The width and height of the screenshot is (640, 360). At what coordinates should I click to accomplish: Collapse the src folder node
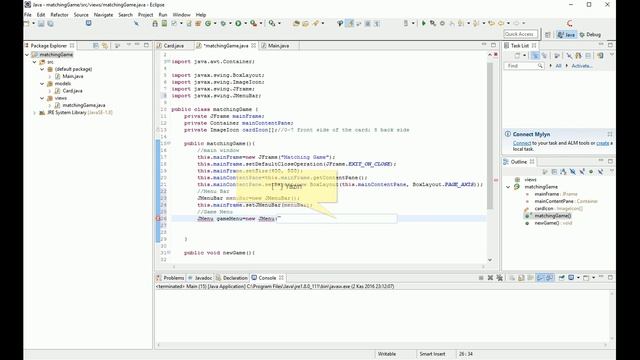(x=35, y=62)
